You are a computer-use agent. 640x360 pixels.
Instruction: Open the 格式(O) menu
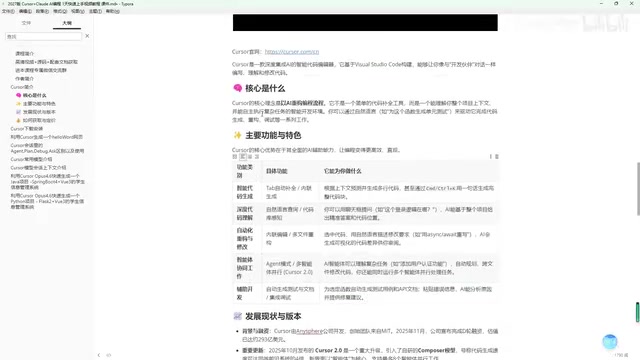(x=60, y=11)
